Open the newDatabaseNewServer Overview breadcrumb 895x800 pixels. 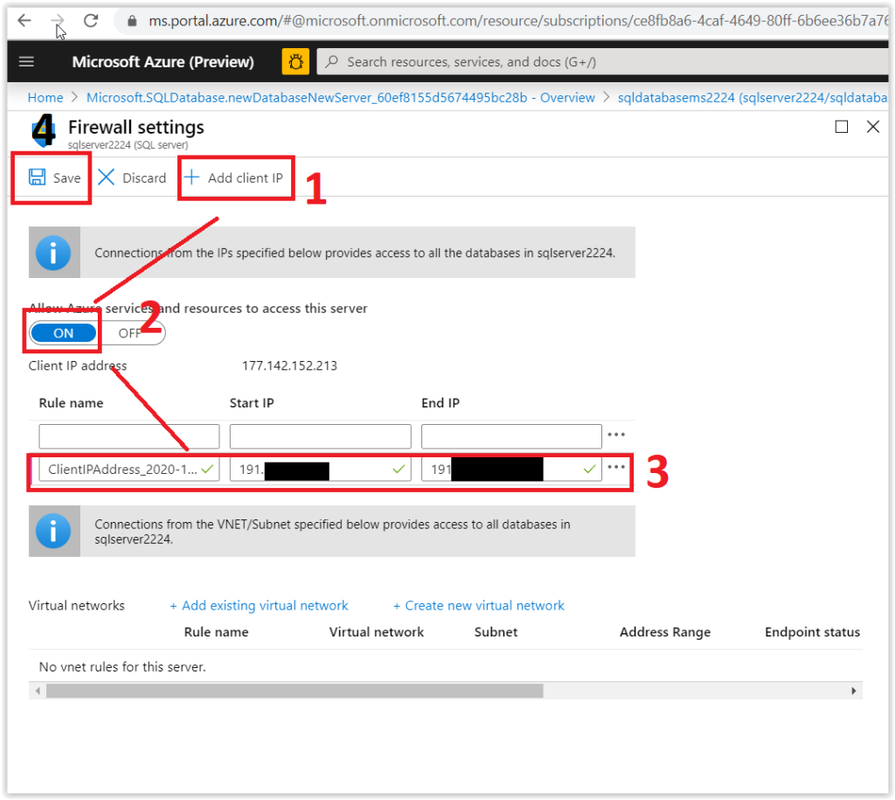click(x=340, y=98)
